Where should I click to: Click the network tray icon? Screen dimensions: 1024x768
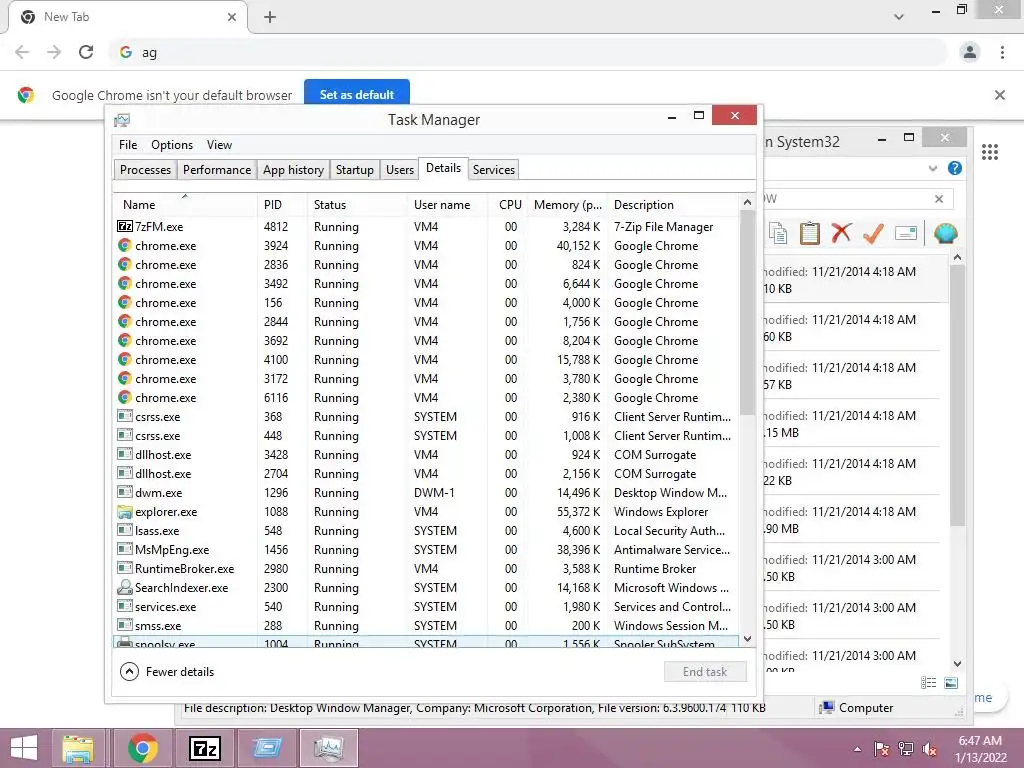(x=906, y=749)
